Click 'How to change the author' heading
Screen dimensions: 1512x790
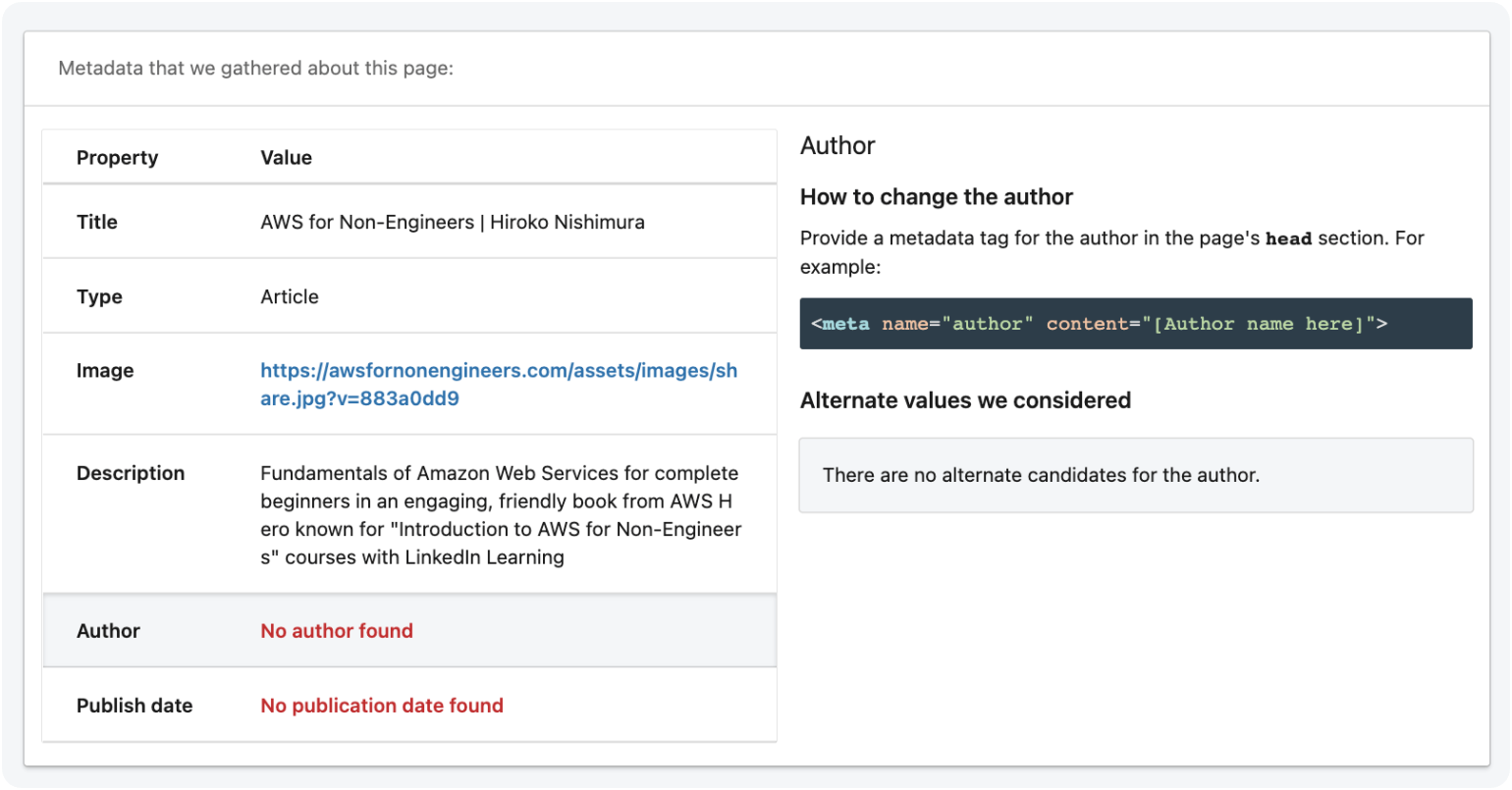(937, 197)
